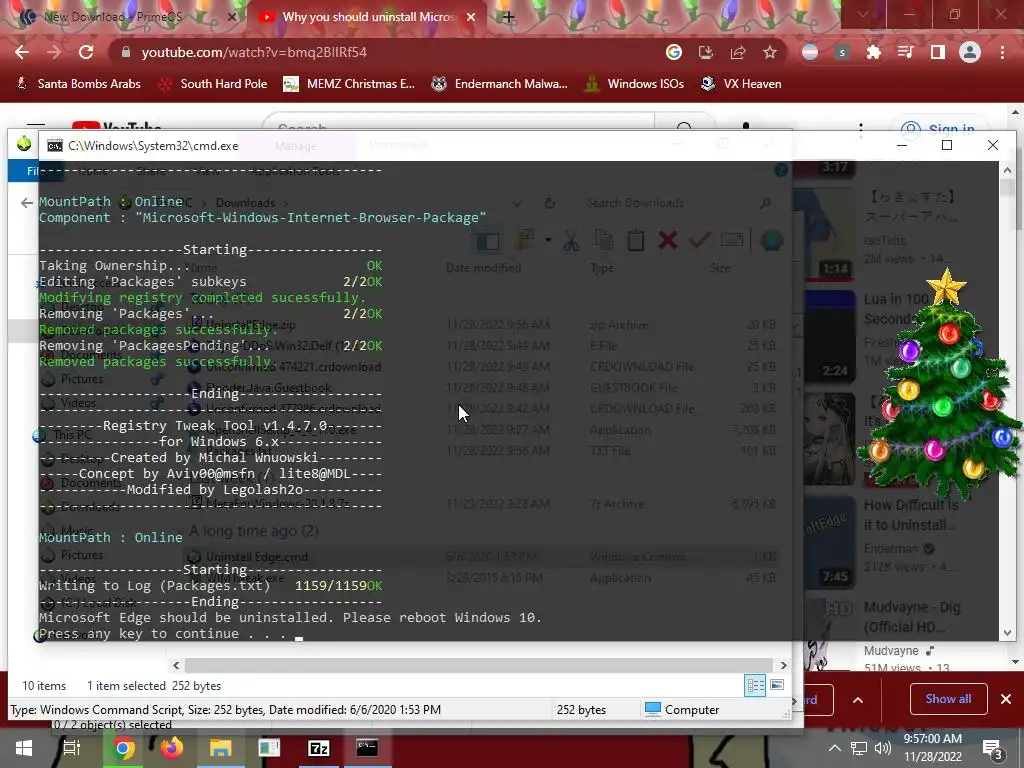Image resolution: width=1024 pixels, height=768 pixels.
Task: Reload the YouTube page
Action: (x=86, y=52)
